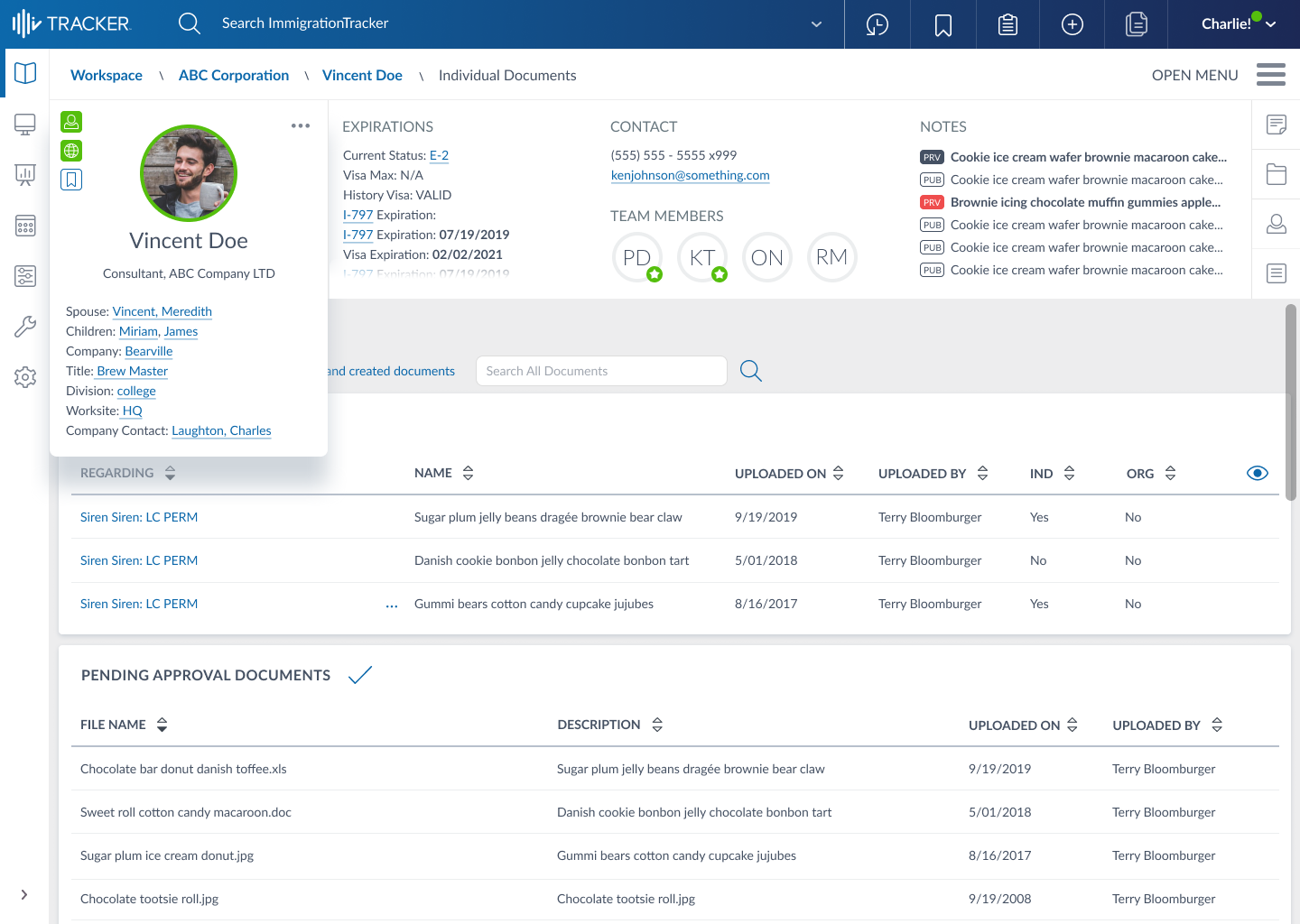The image size is (1300, 924).
Task: Open child Miriam link
Action: click(138, 331)
